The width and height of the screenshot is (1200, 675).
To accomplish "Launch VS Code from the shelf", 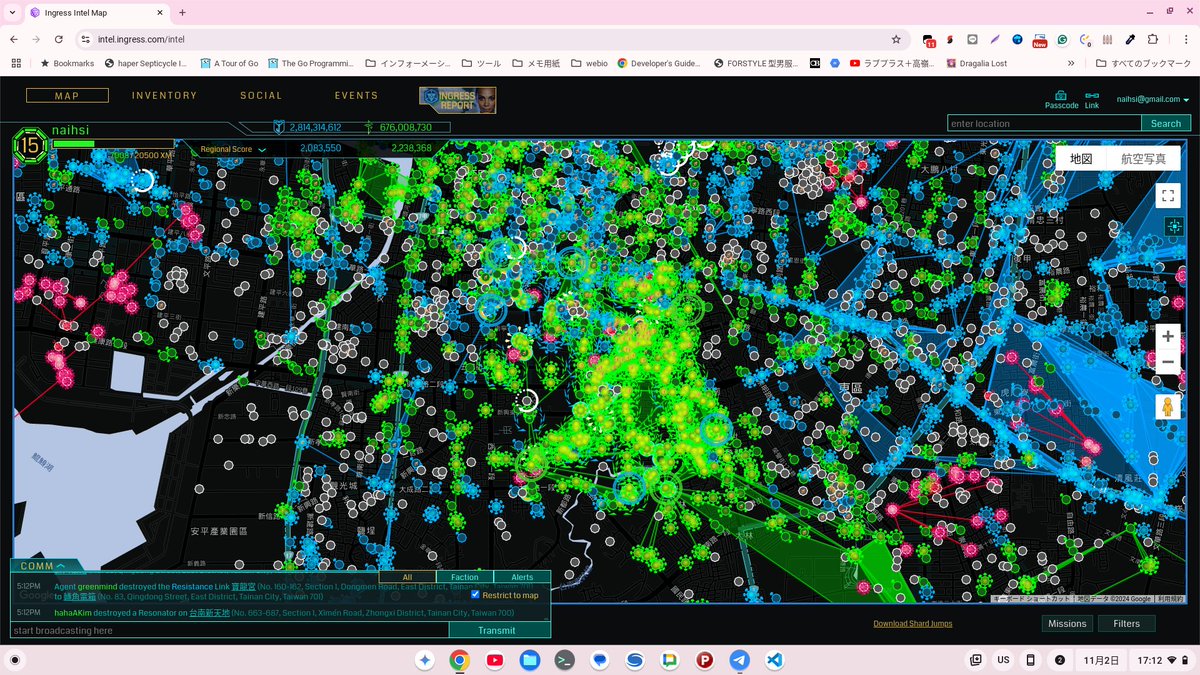I will (x=774, y=660).
